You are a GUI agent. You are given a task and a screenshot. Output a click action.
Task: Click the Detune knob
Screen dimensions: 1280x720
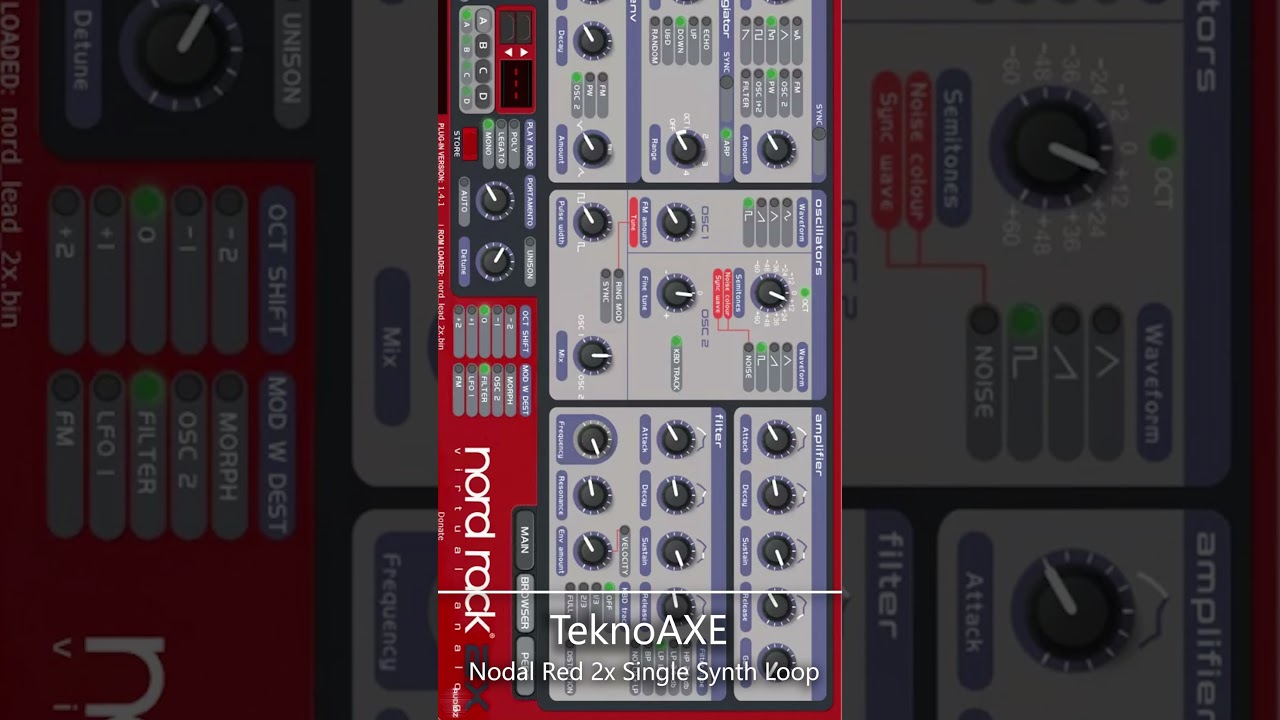click(x=494, y=260)
